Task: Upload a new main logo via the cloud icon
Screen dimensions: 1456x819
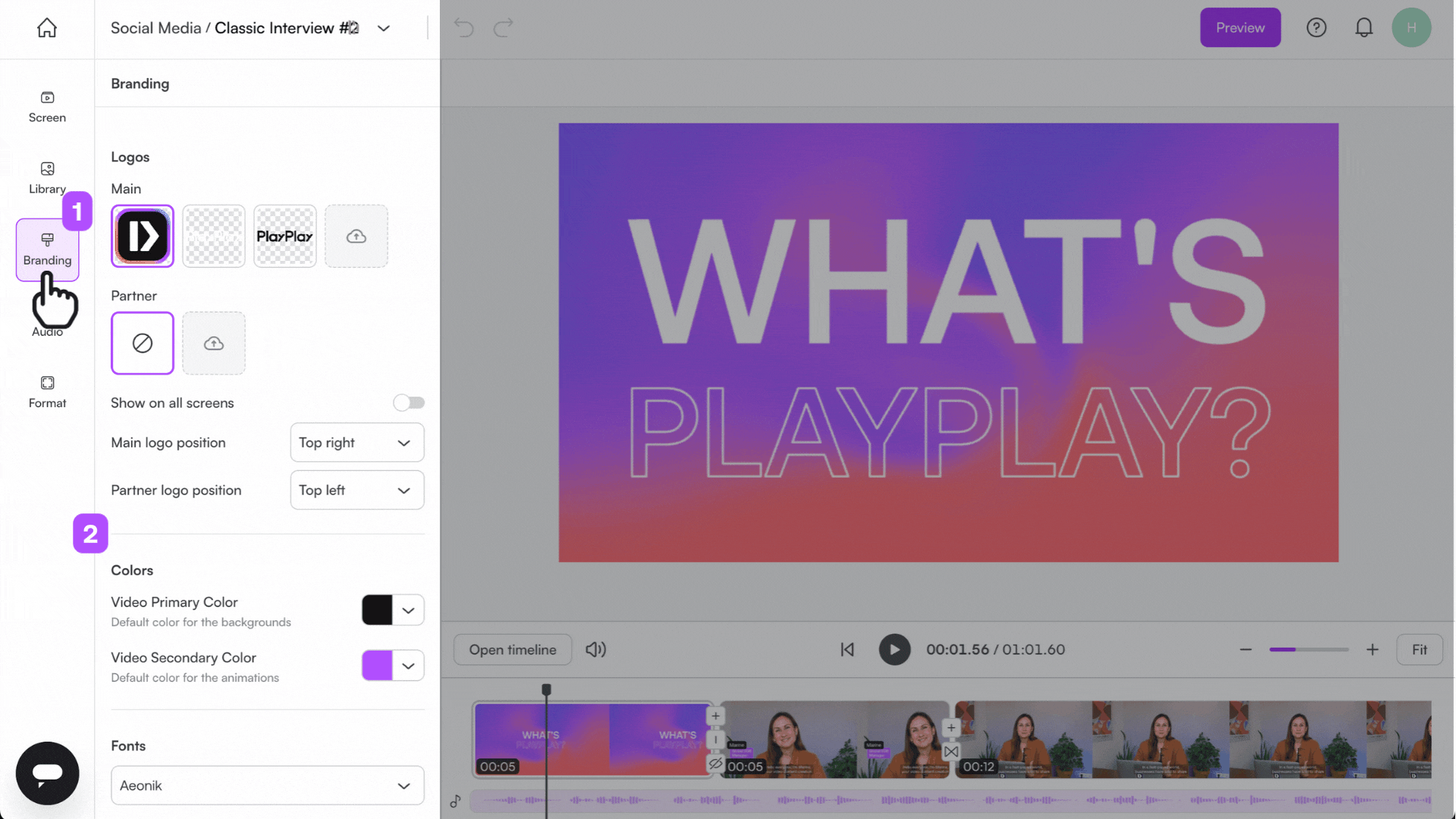Action: [356, 236]
